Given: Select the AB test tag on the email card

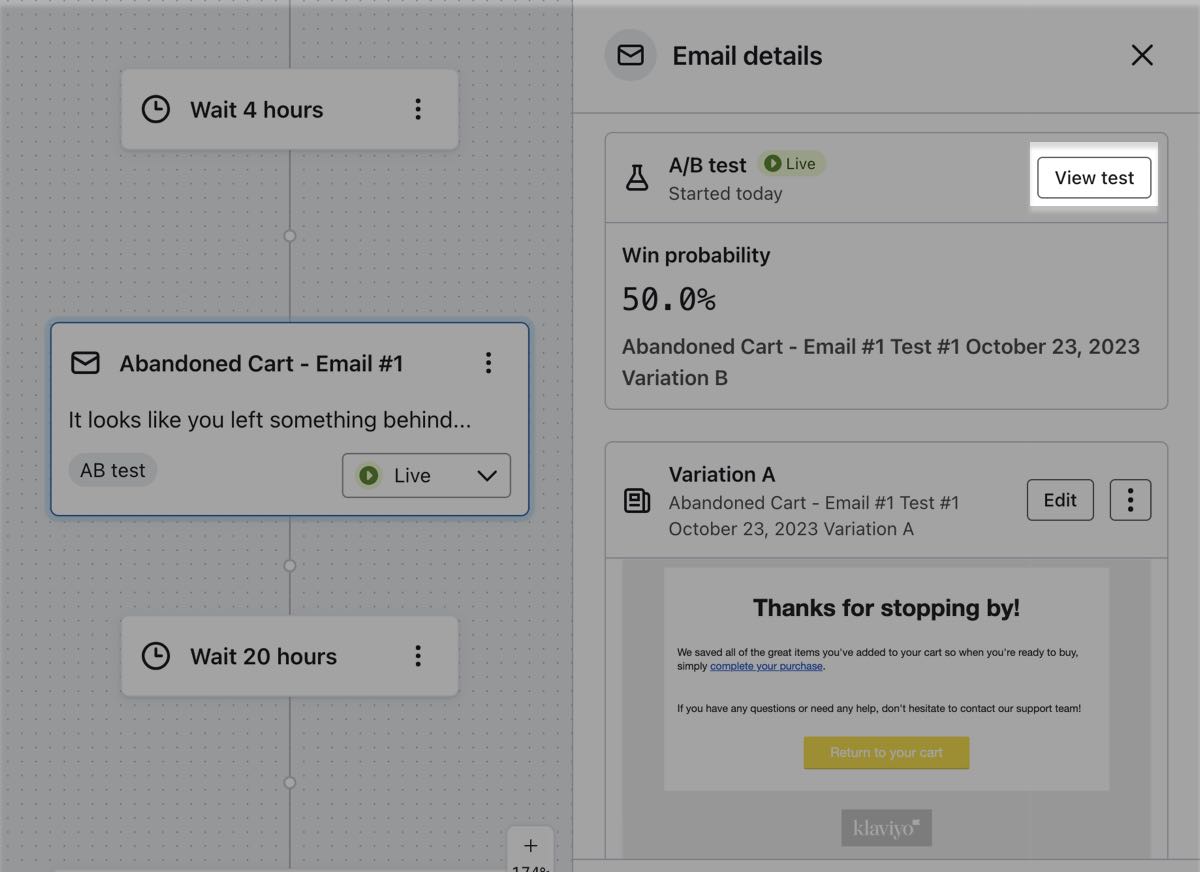Looking at the screenshot, I should tap(112, 469).
